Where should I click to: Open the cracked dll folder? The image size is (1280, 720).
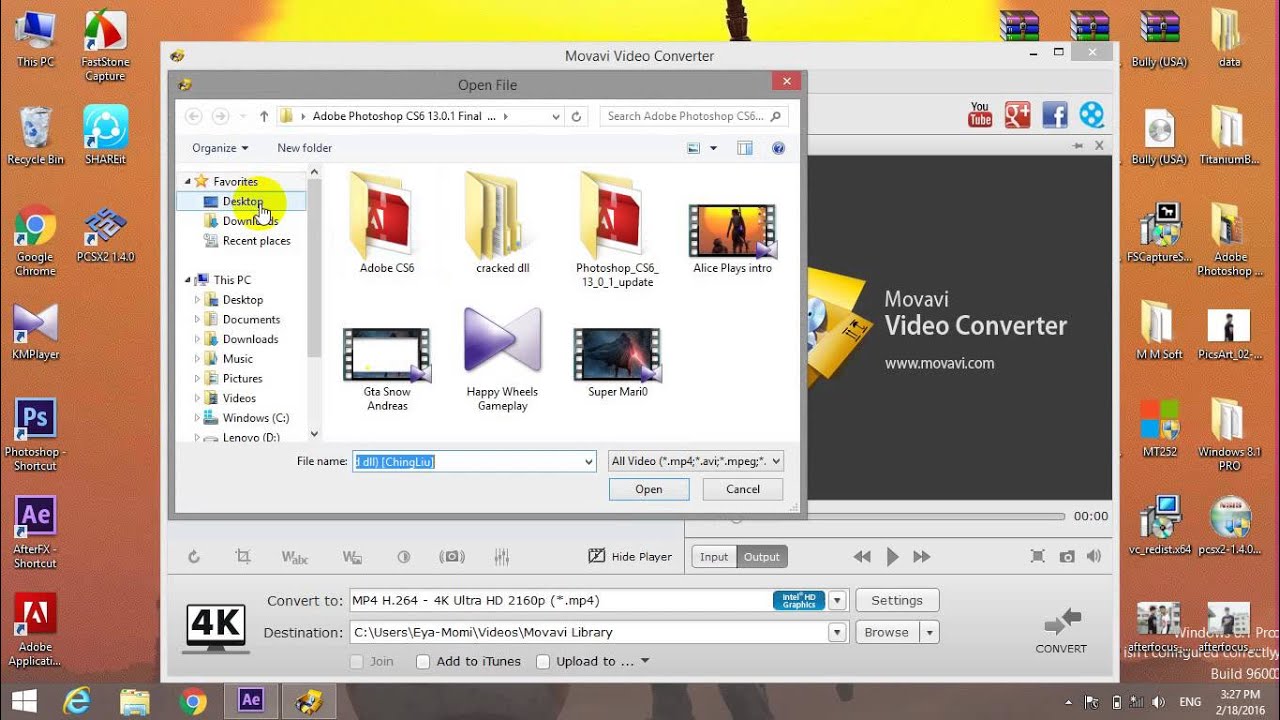click(503, 223)
